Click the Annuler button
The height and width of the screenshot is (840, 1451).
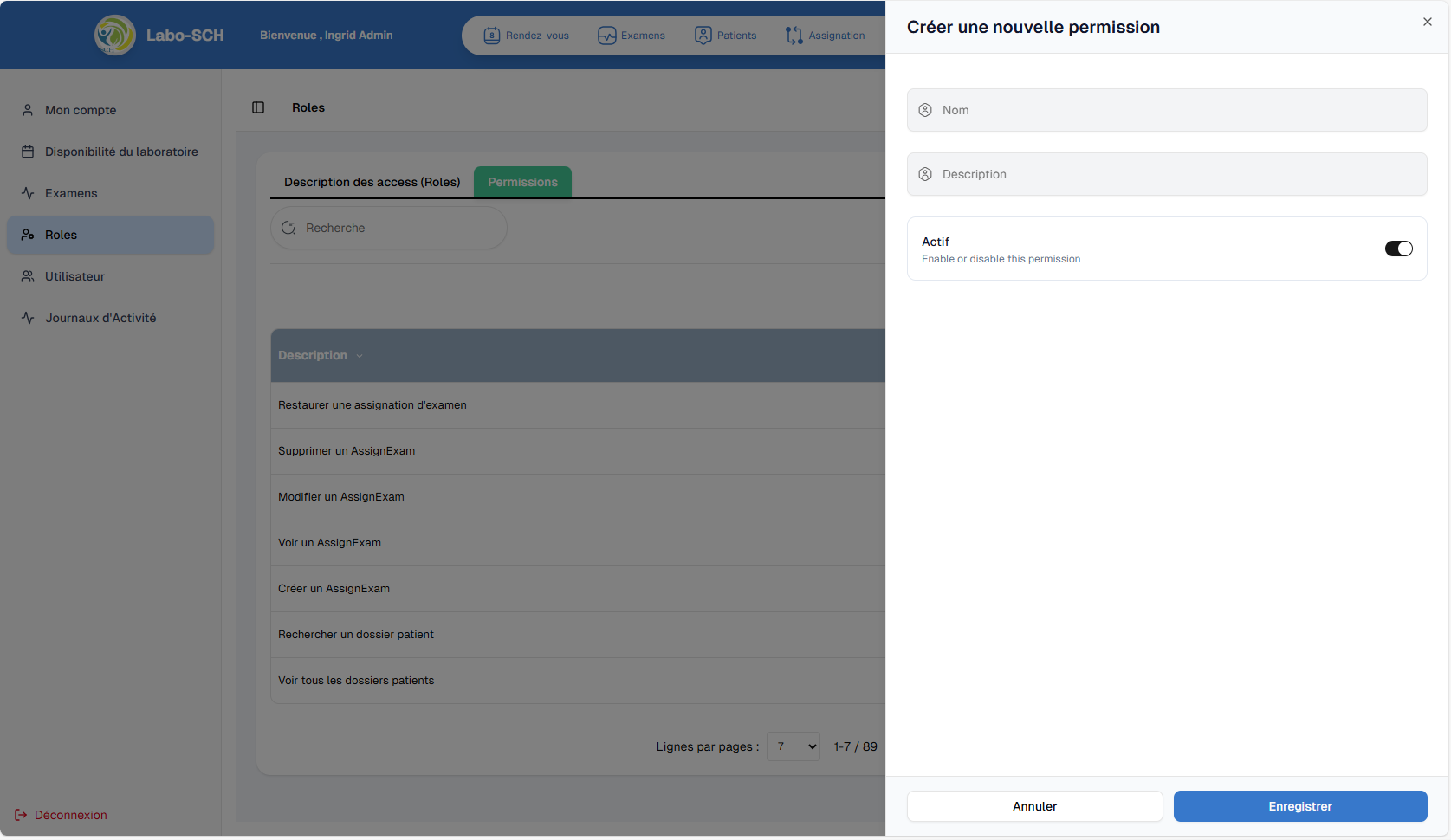(1034, 806)
